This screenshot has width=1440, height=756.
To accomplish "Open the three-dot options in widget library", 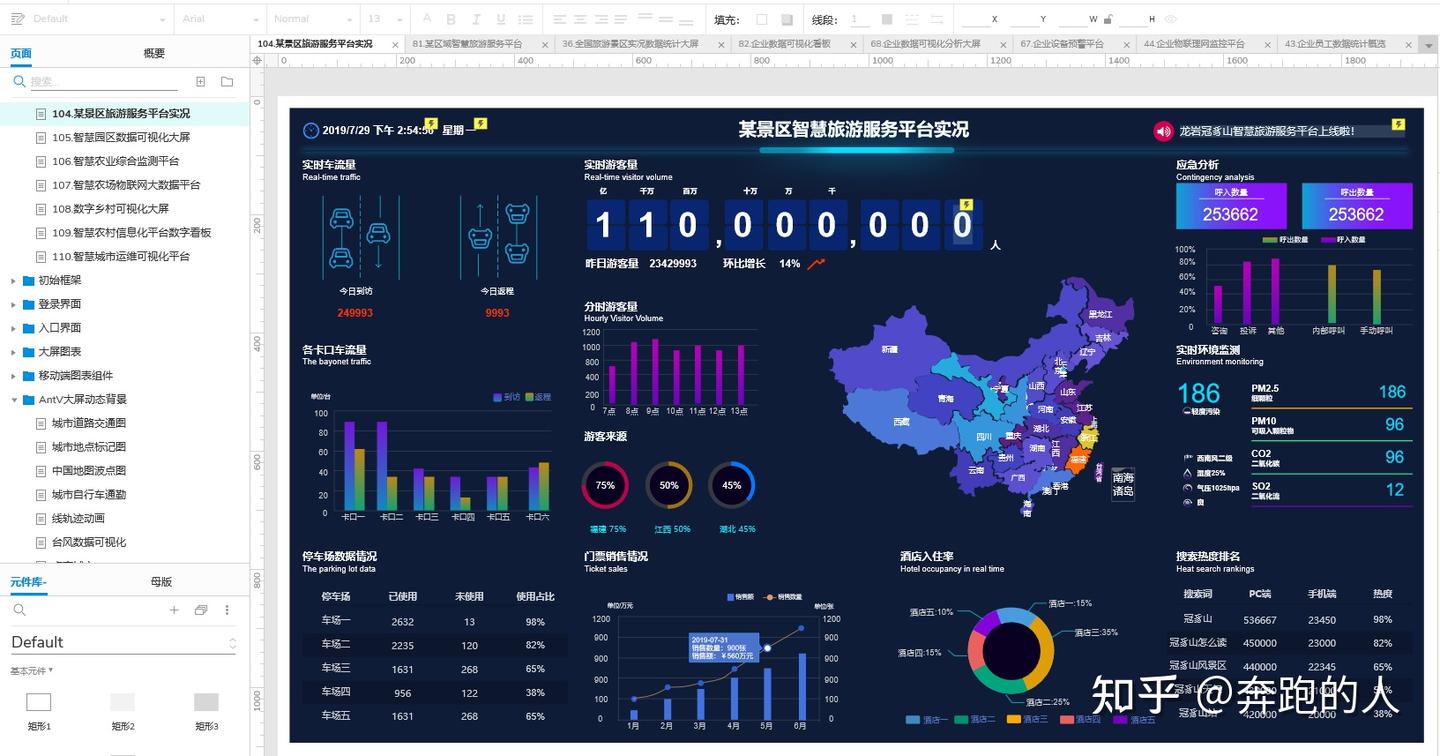I will [x=227, y=610].
